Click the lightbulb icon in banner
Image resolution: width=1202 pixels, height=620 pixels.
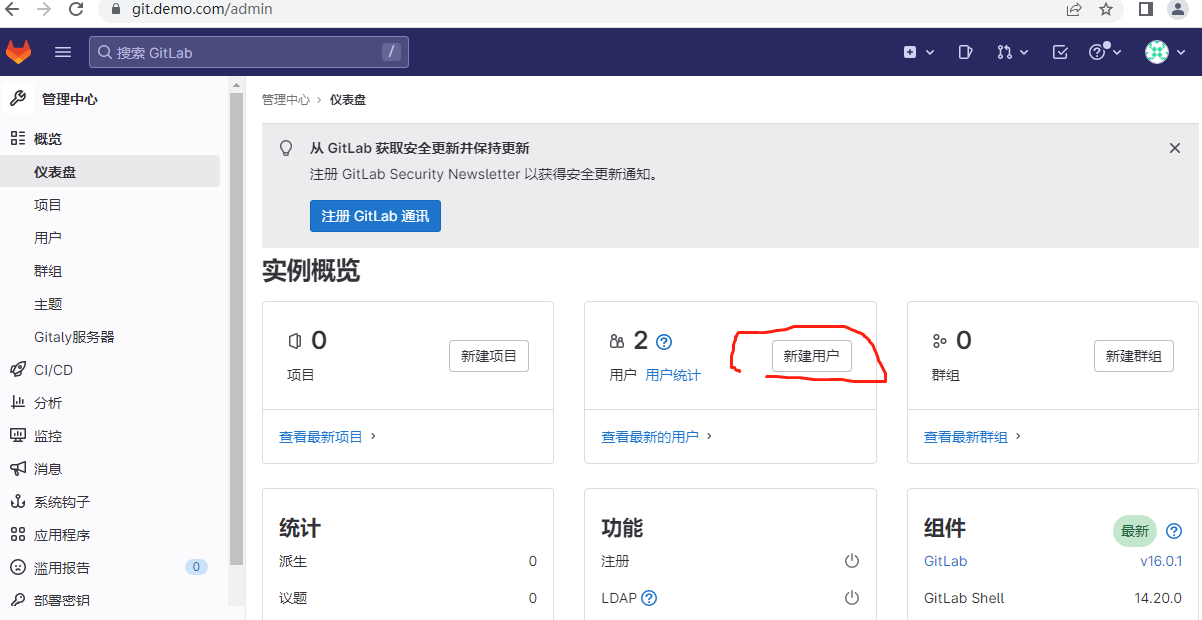coord(286,148)
